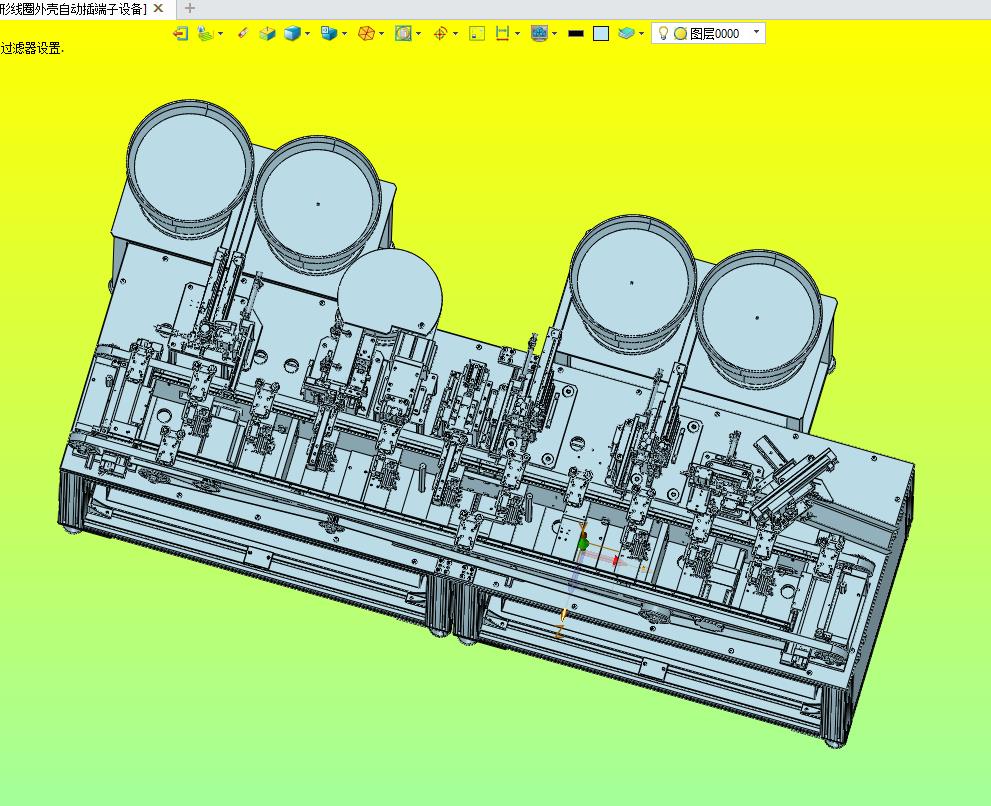Click the screen display settings icon

click(x=539, y=33)
